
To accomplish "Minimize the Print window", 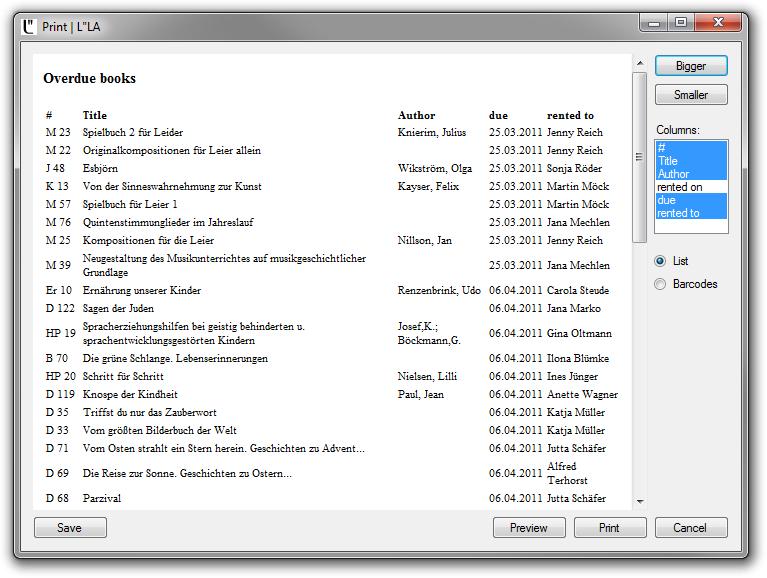I will click(x=655, y=22).
